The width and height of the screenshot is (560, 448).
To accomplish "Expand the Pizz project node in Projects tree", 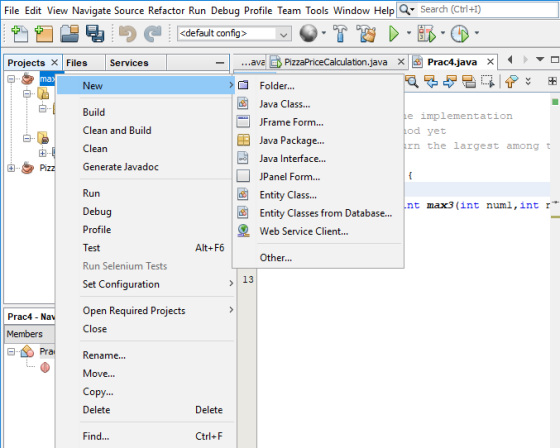I will (11, 168).
